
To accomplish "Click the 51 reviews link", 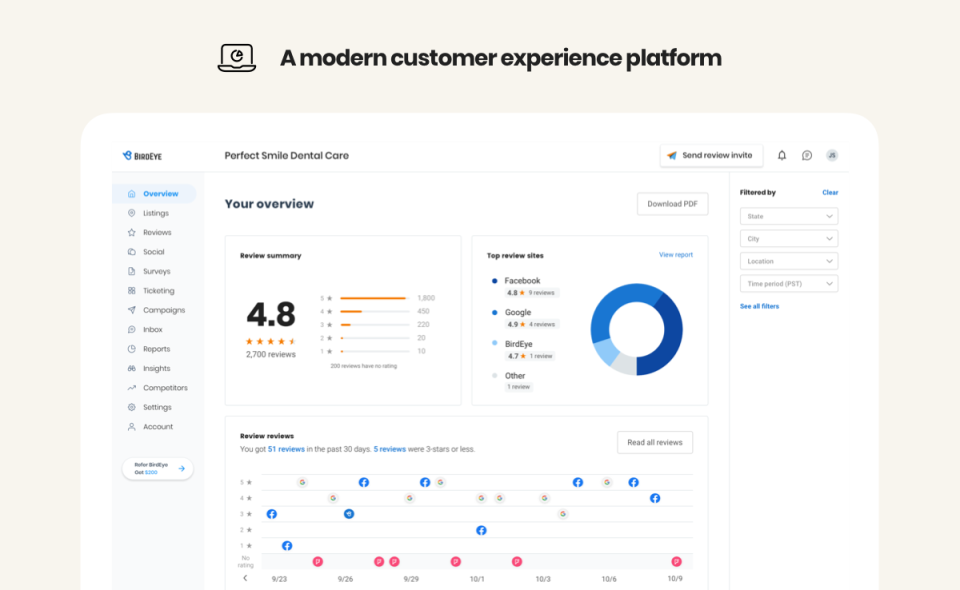I will coord(286,449).
